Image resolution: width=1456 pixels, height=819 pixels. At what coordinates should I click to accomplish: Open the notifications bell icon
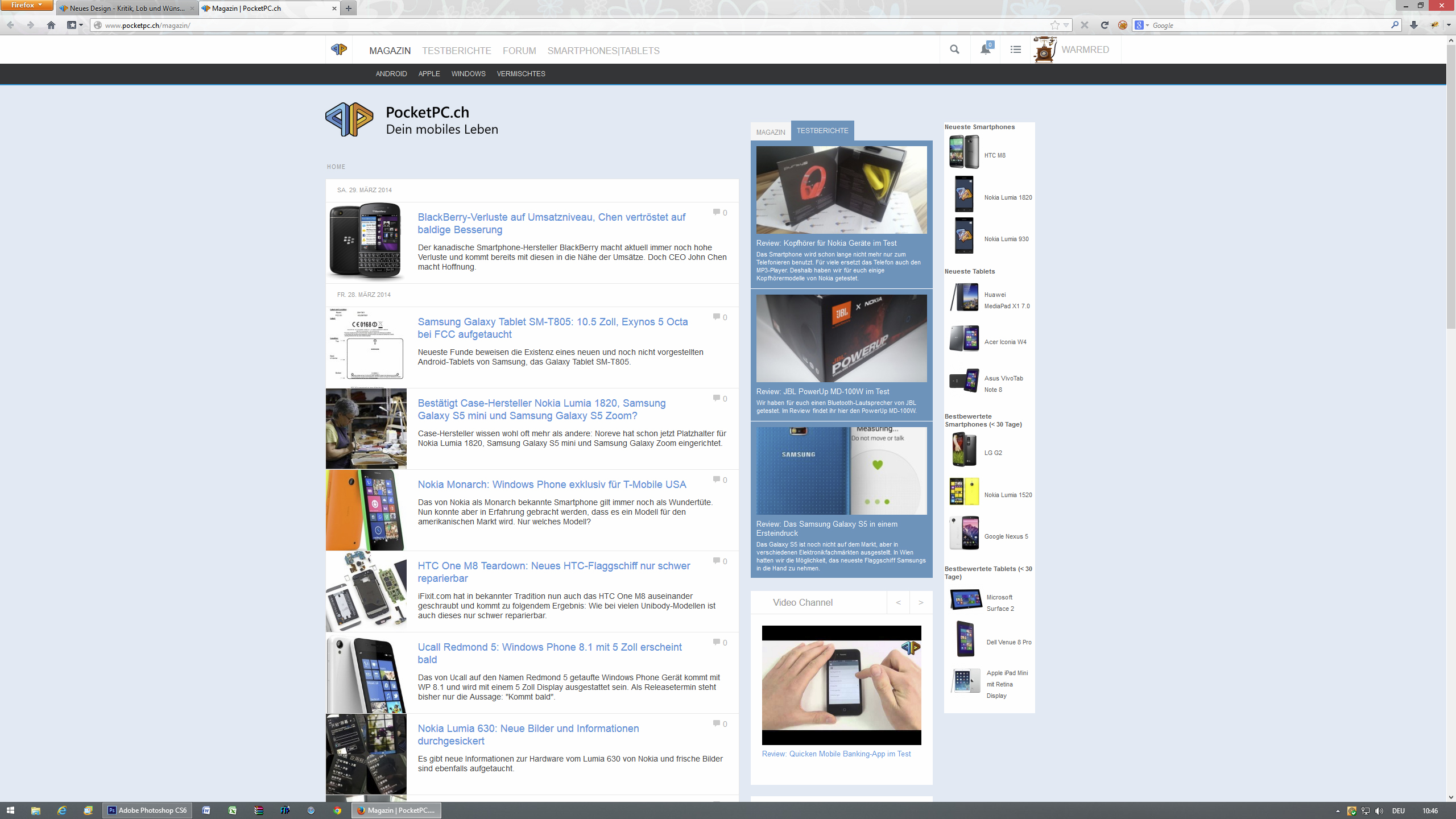[x=986, y=49]
